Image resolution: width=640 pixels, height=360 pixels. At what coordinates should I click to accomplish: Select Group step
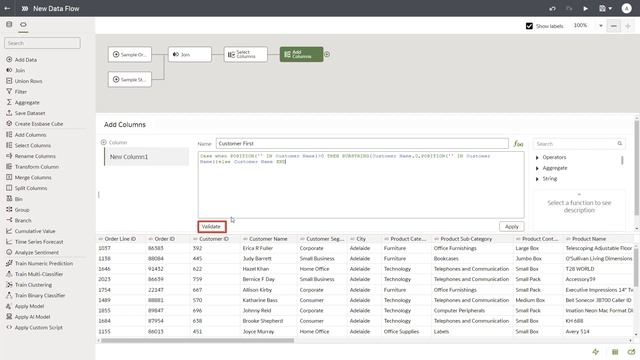pos(18,209)
